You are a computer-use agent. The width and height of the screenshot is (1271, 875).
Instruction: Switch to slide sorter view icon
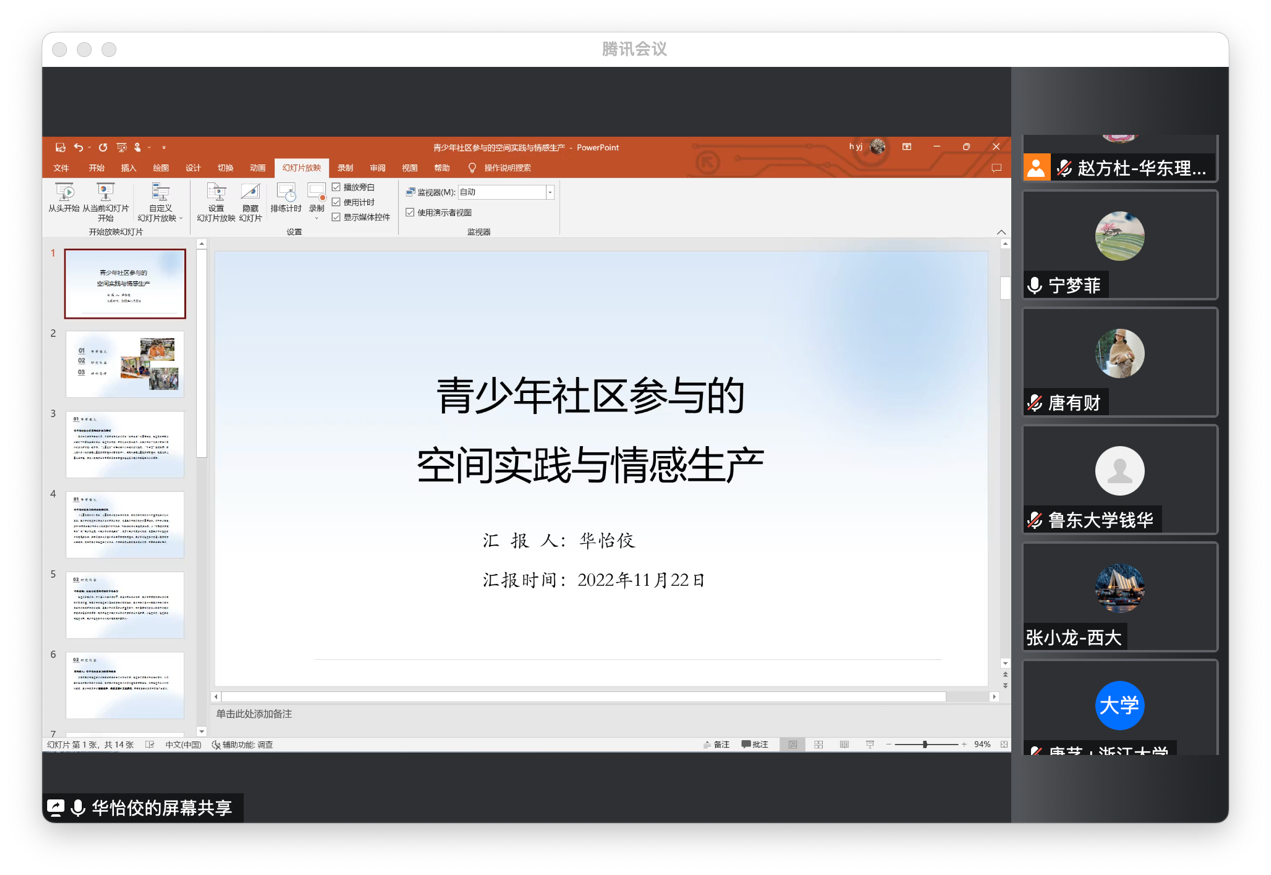pyautogui.click(x=819, y=745)
